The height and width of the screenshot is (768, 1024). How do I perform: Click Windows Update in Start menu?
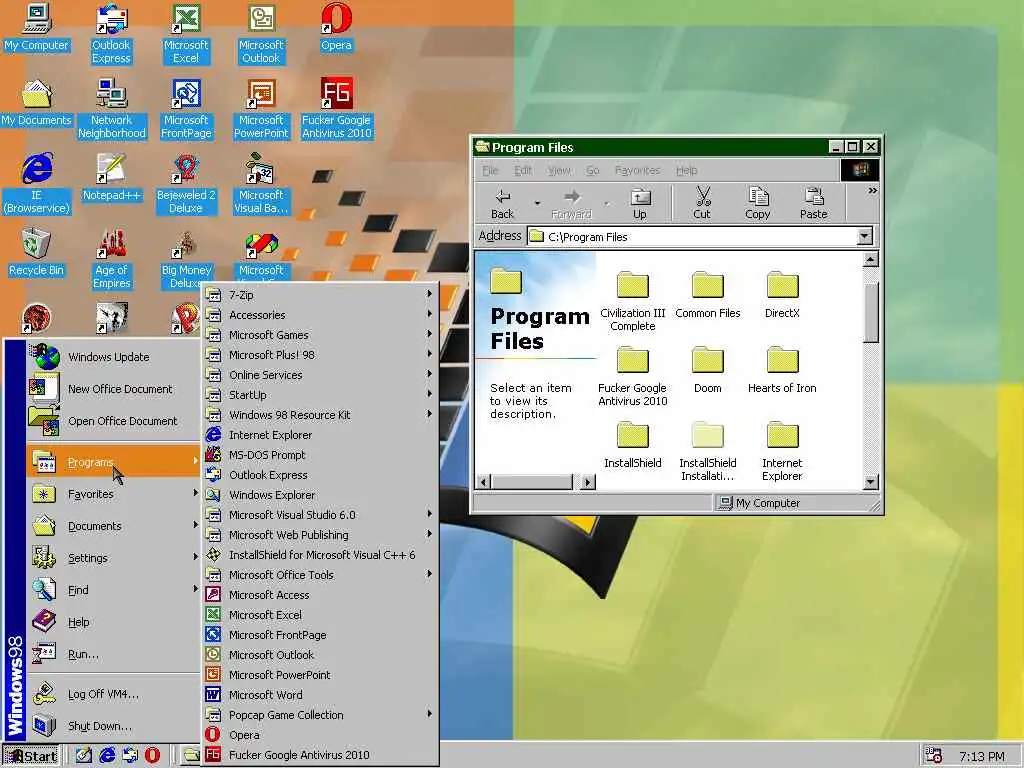point(114,357)
